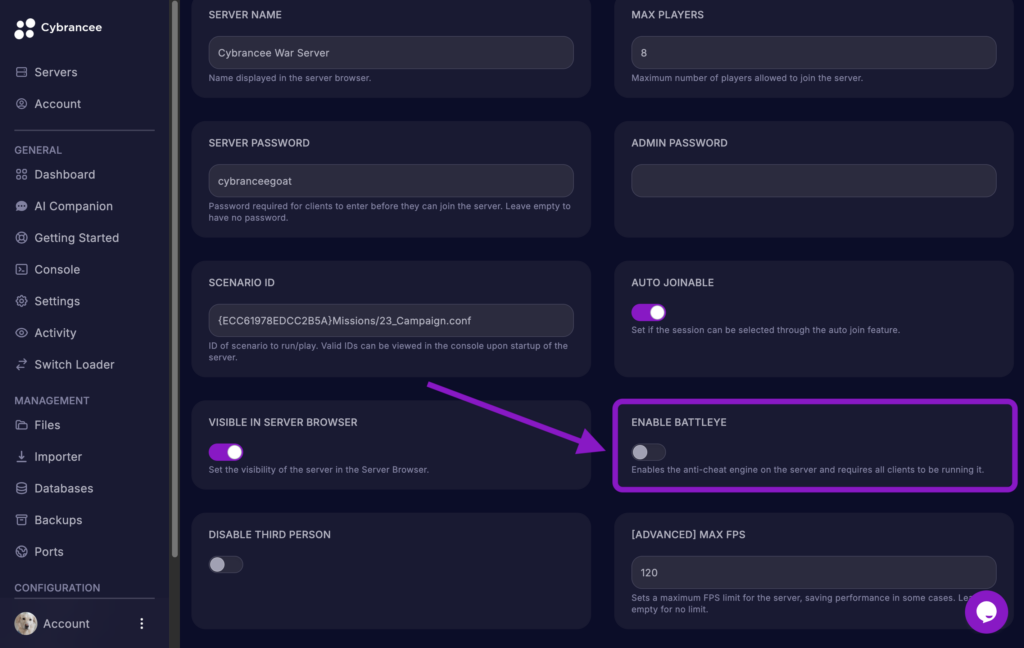Open Importer link
The width and height of the screenshot is (1024, 648).
point(58,457)
